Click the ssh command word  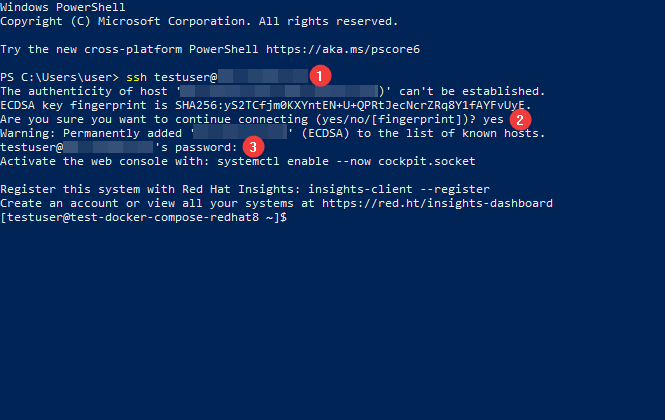(x=136, y=77)
